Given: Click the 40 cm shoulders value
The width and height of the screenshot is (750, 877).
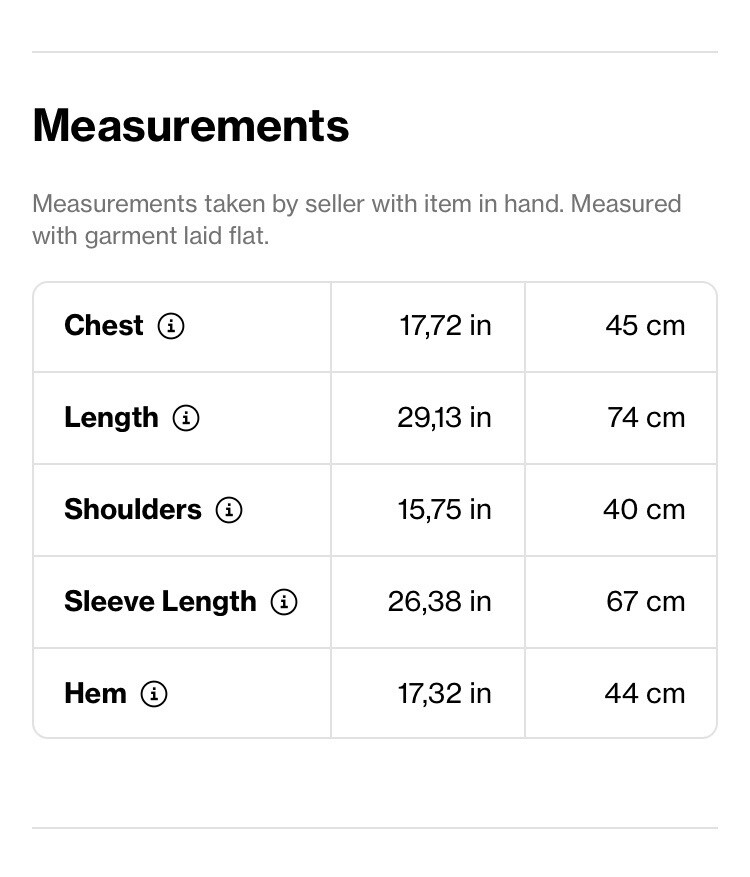Looking at the screenshot, I should (644, 510).
